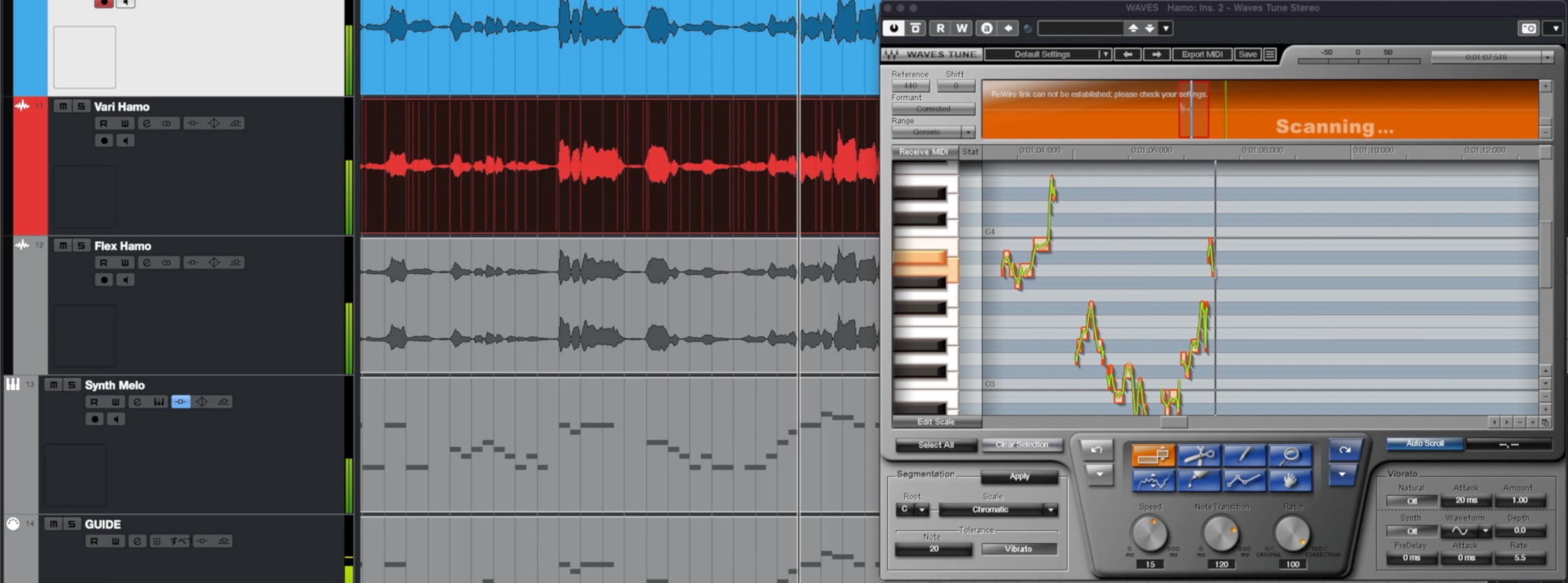Click the Select All button
The height and width of the screenshot is (583, 1568).
936,445
